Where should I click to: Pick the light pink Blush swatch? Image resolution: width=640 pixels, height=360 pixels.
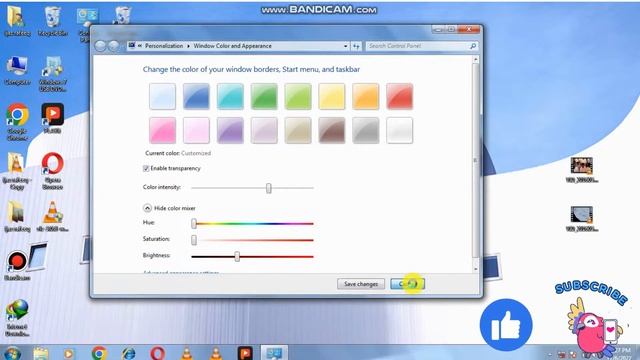(196, 130)
